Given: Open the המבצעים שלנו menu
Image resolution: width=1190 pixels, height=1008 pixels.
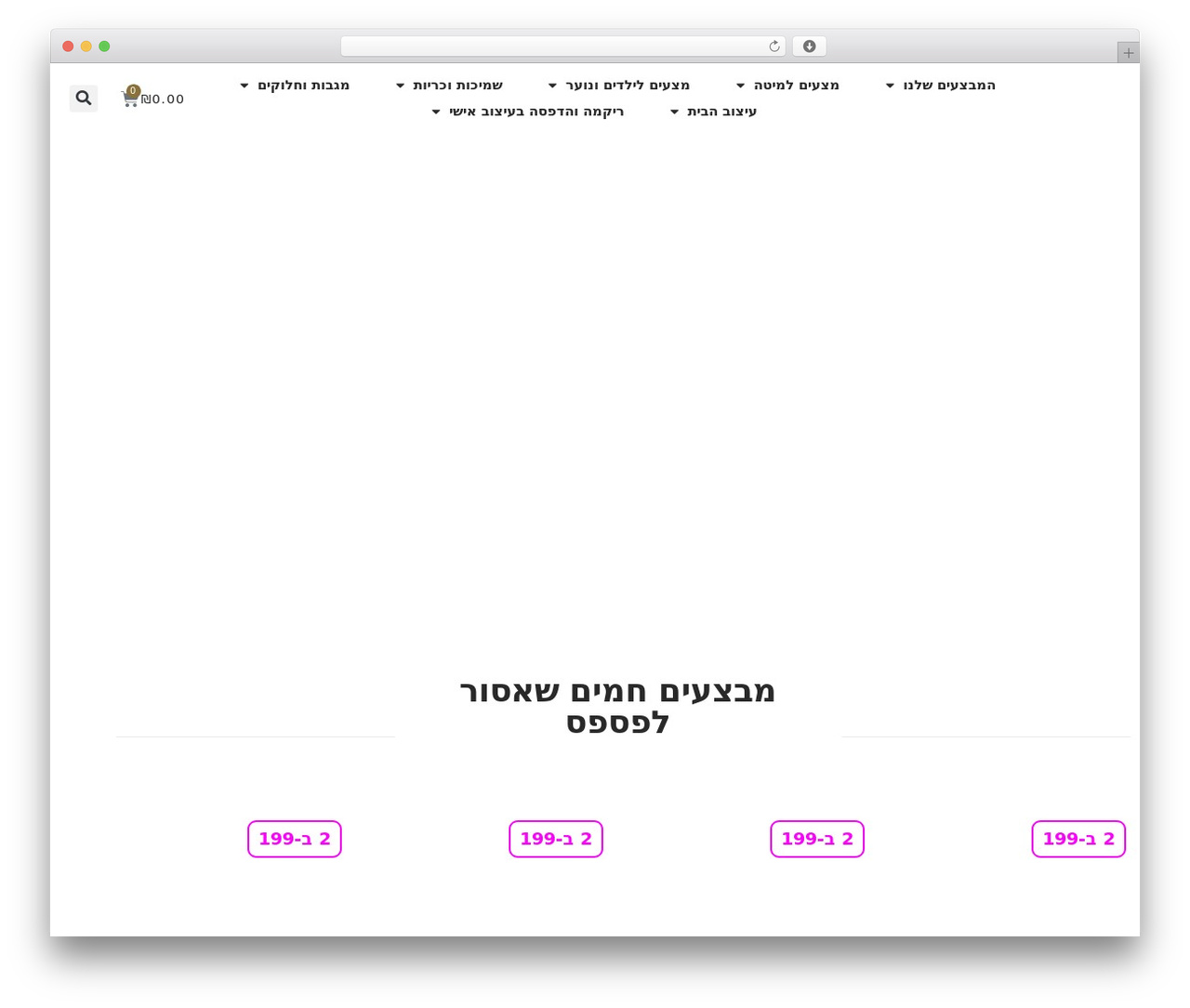Looking at the screenshot, I should [x=949, y=86].
